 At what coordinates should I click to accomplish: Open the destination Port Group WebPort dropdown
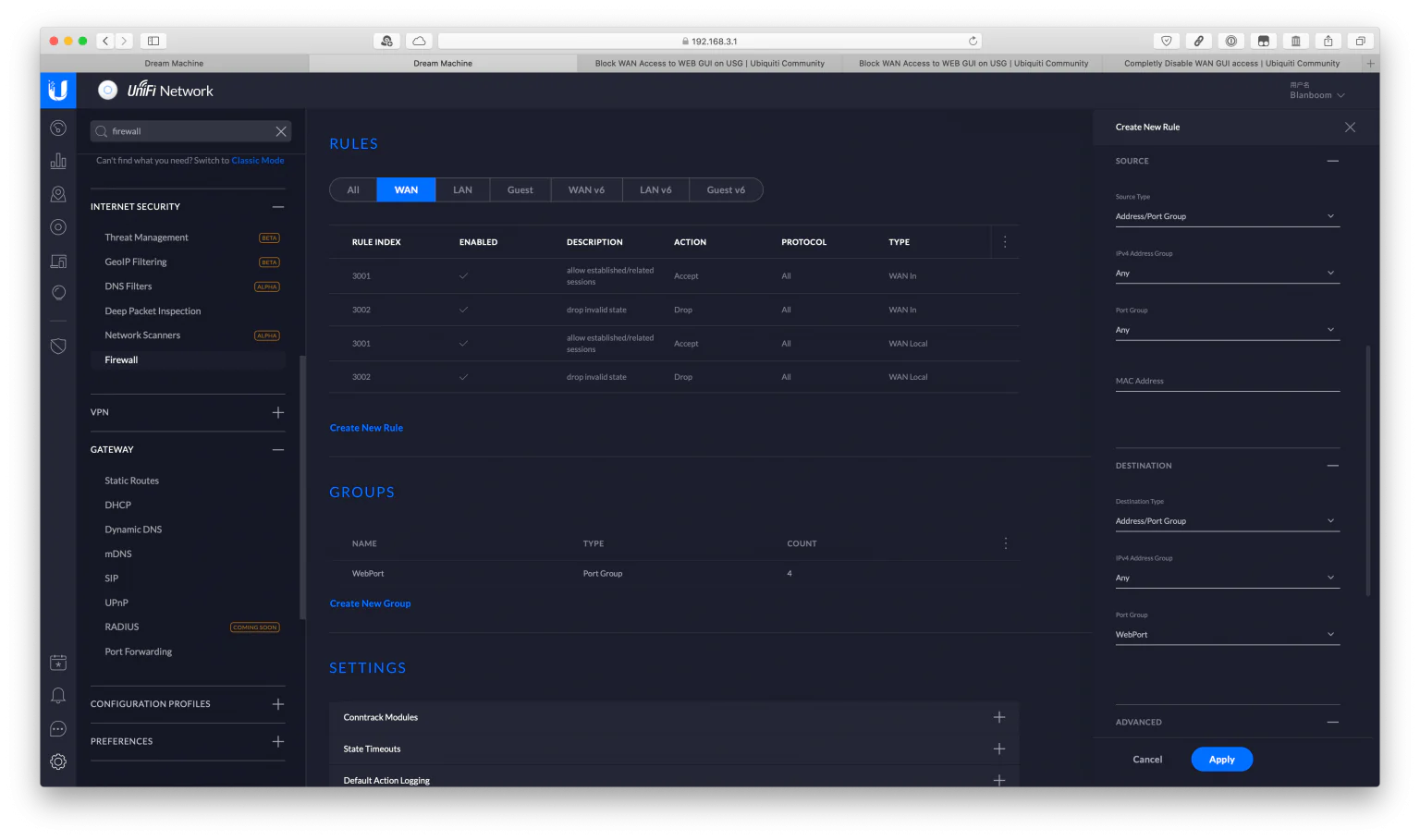click(1227, 634)
